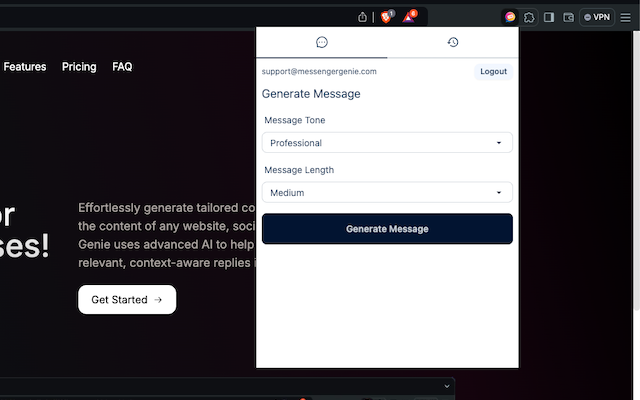
Task: Click the Brave Shields lion icon
Action: tap(386, 17)
